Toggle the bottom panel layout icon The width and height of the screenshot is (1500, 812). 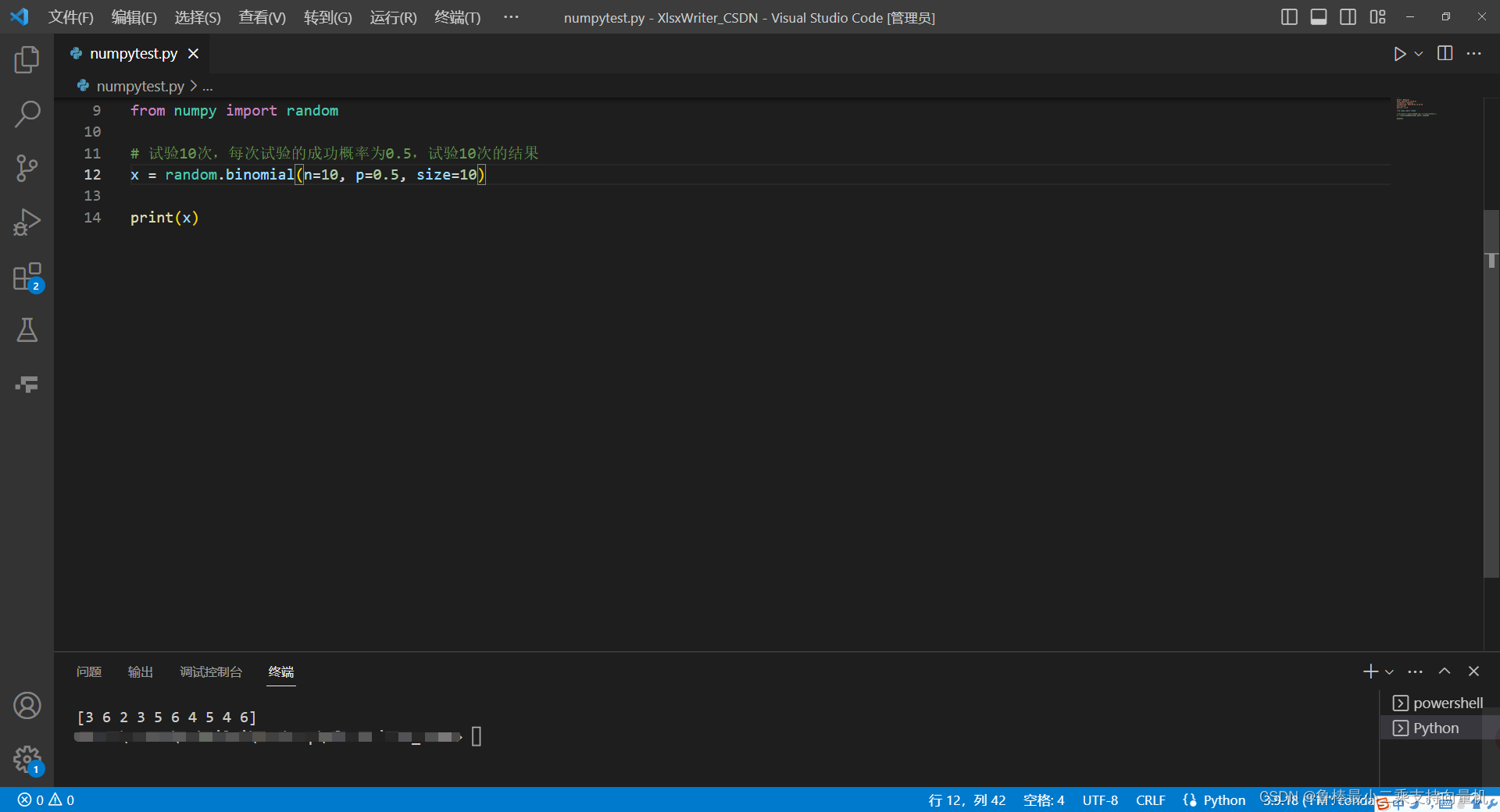1319,17
